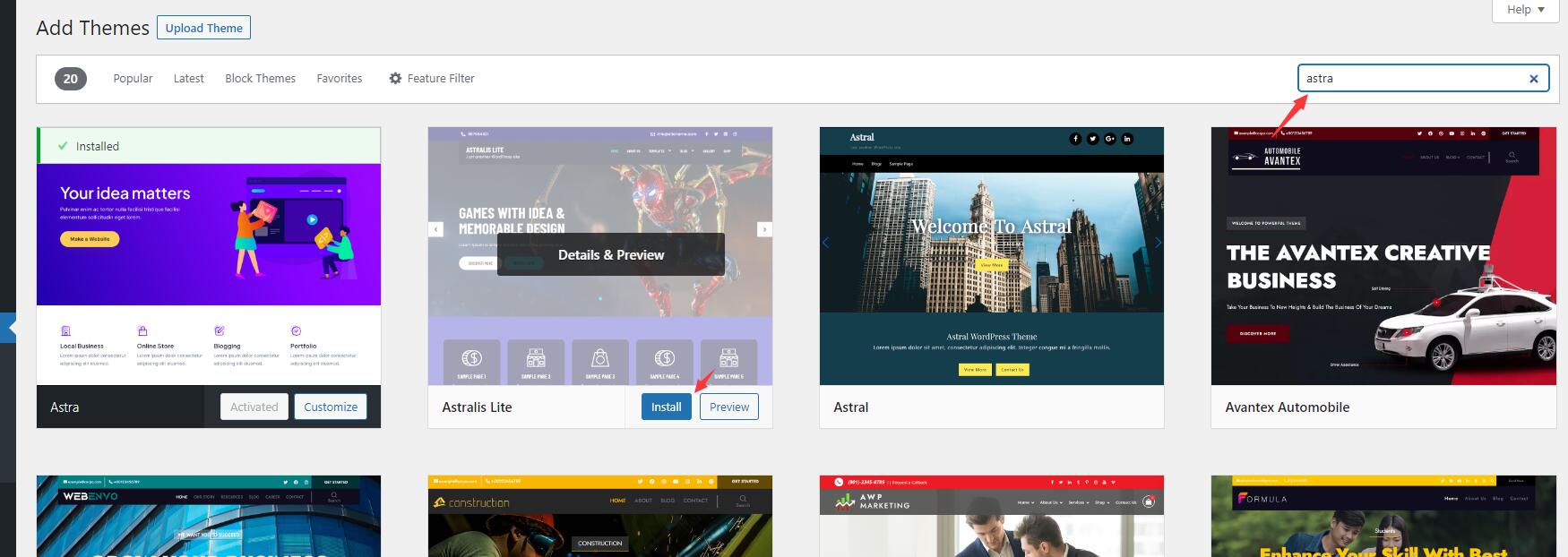Click the Installed status notice
The image size is (1568, 557).
tap(209, 146)
